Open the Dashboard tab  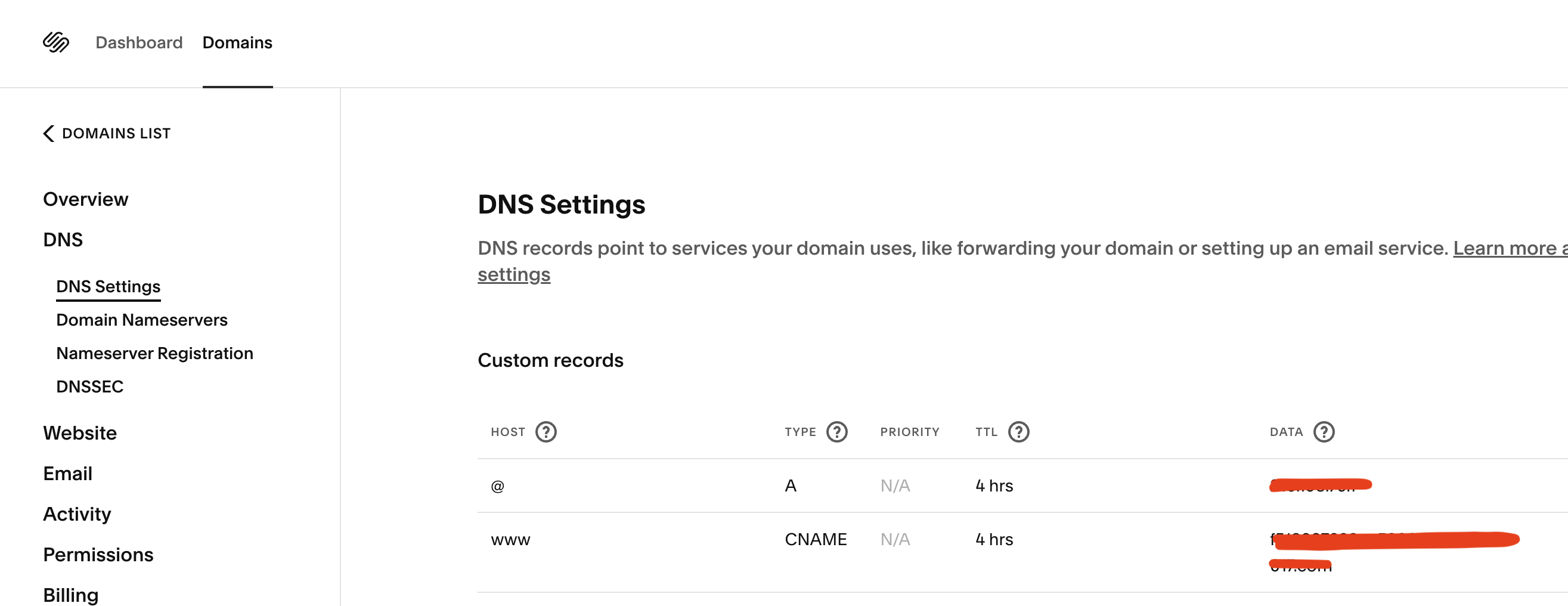pos(139,42)
